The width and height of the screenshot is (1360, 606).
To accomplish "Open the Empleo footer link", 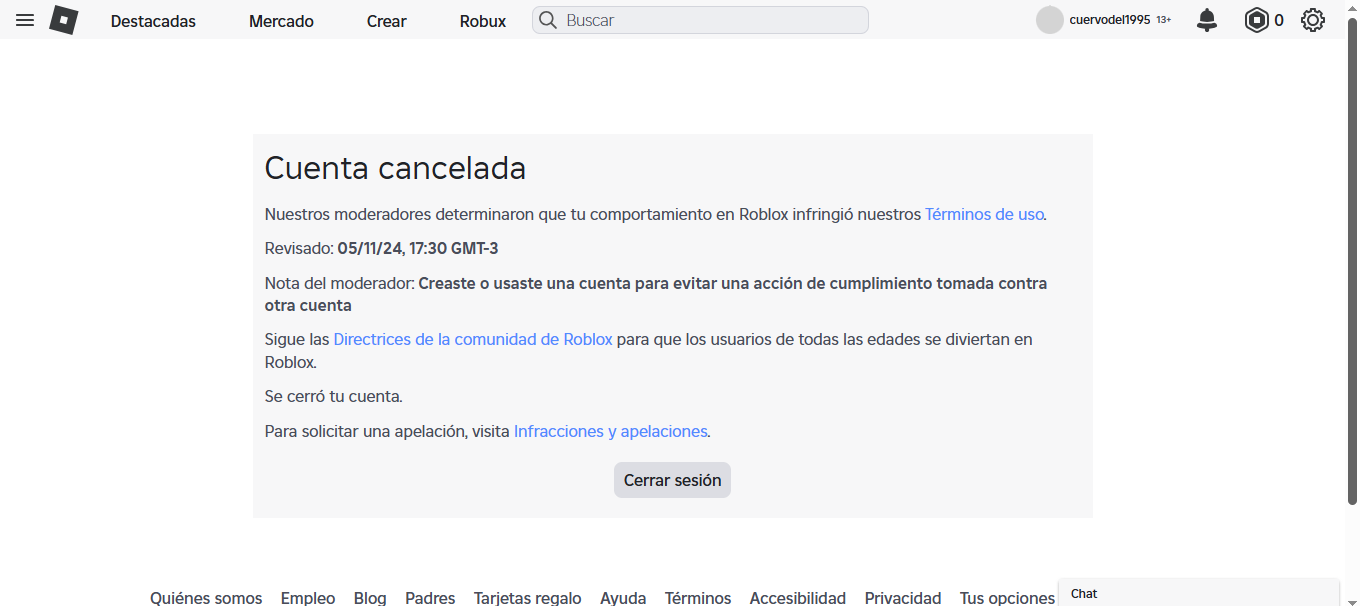I will click(x=308, y=598).
